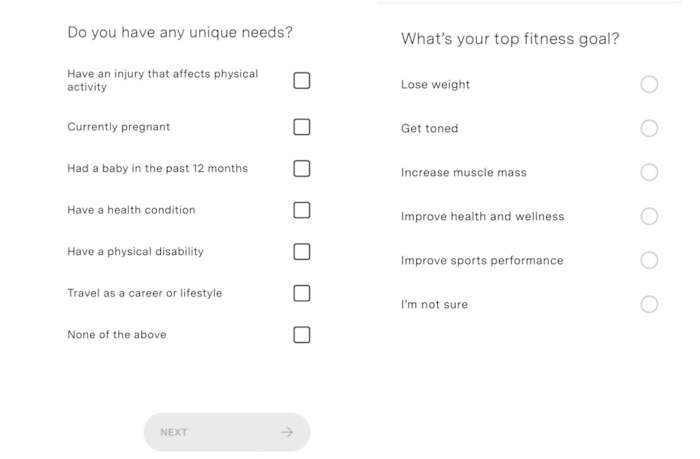
Task: Tick the Currently pregnant checkbox
Action: point(301,127)
